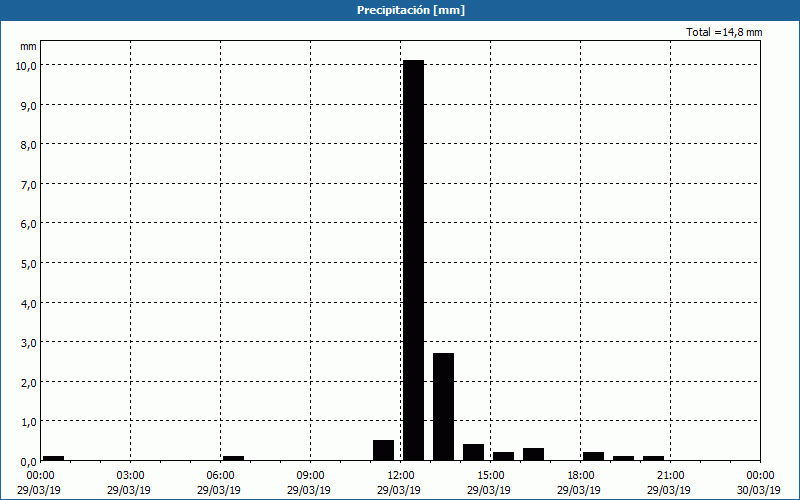Click the '09:00' x-axis time label
Image resolution: width=800 pixels, height=500 pixels.
tap(310, 476)
